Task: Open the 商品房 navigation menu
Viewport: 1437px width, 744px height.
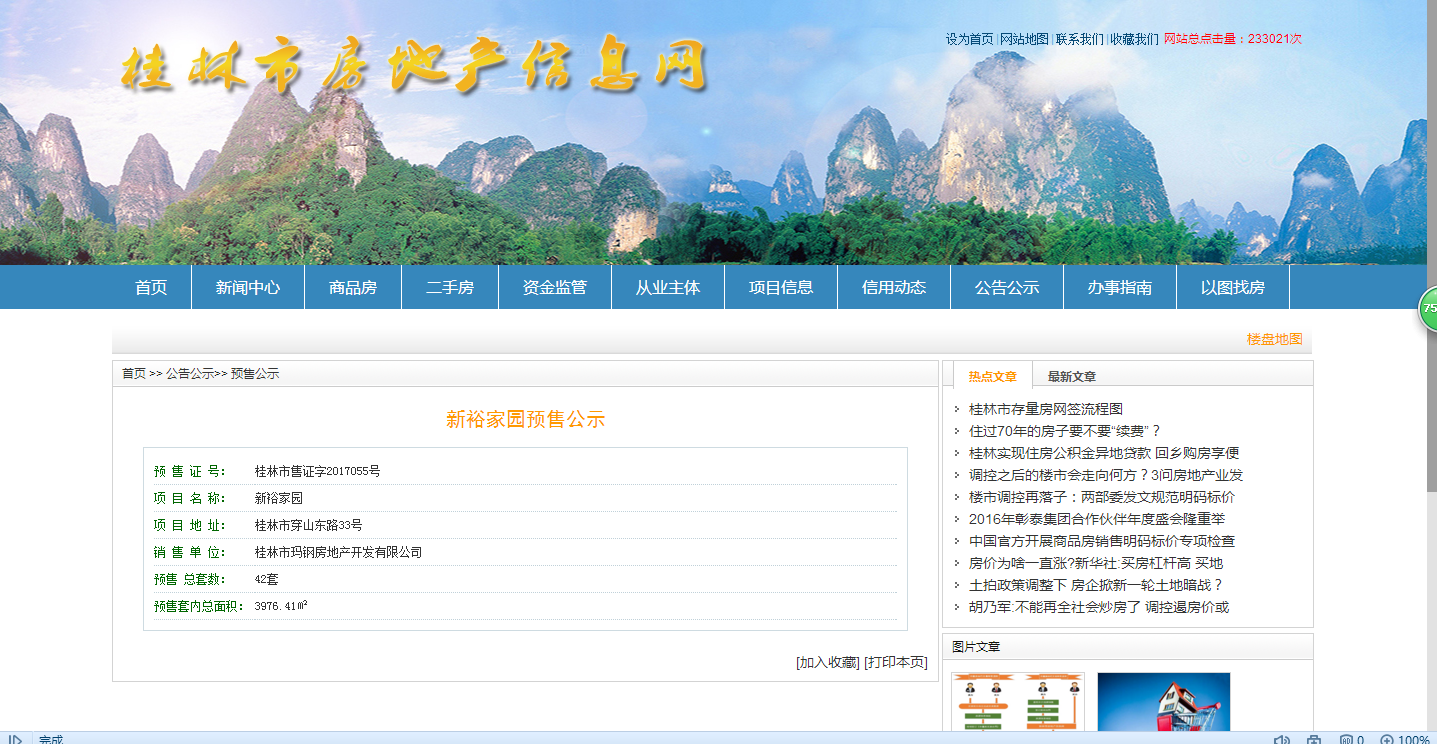Action: click(x=353, y=288)
